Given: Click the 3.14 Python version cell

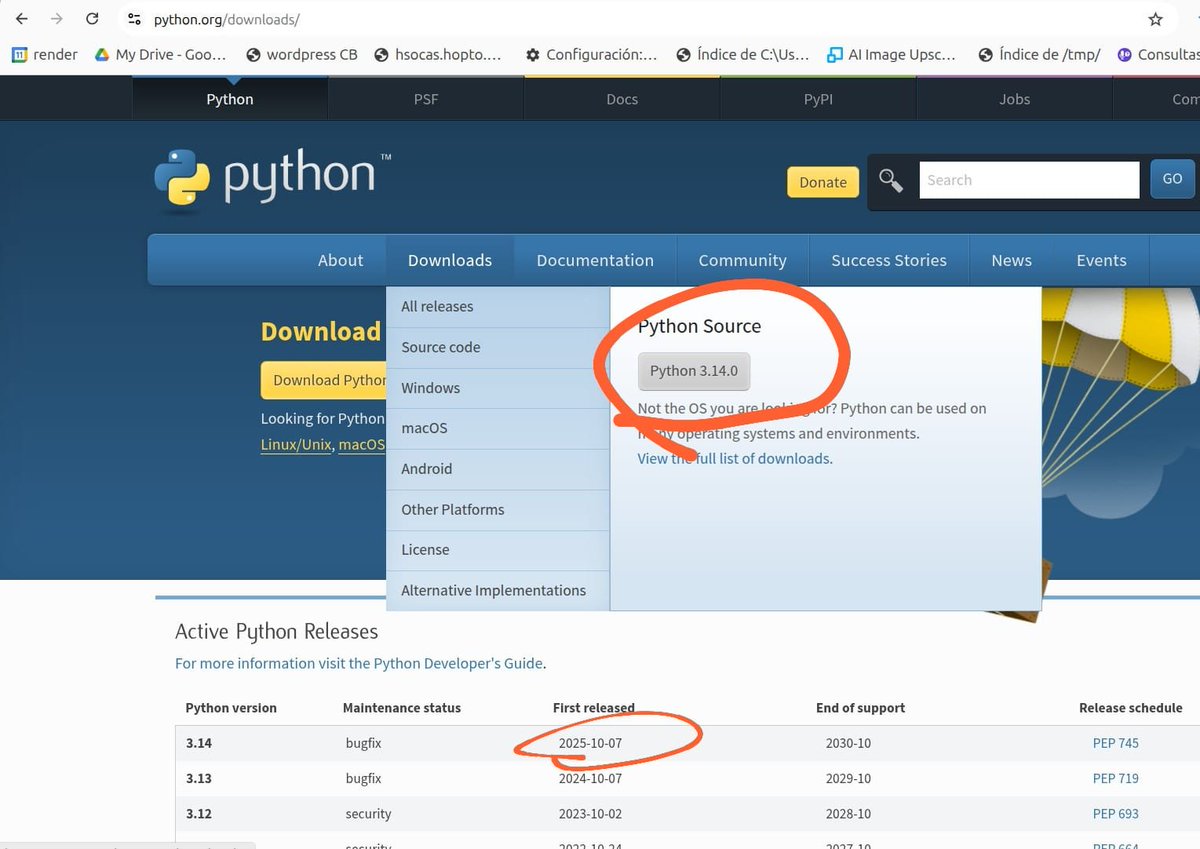Looking at the screenshot, I should pos(199,743).
